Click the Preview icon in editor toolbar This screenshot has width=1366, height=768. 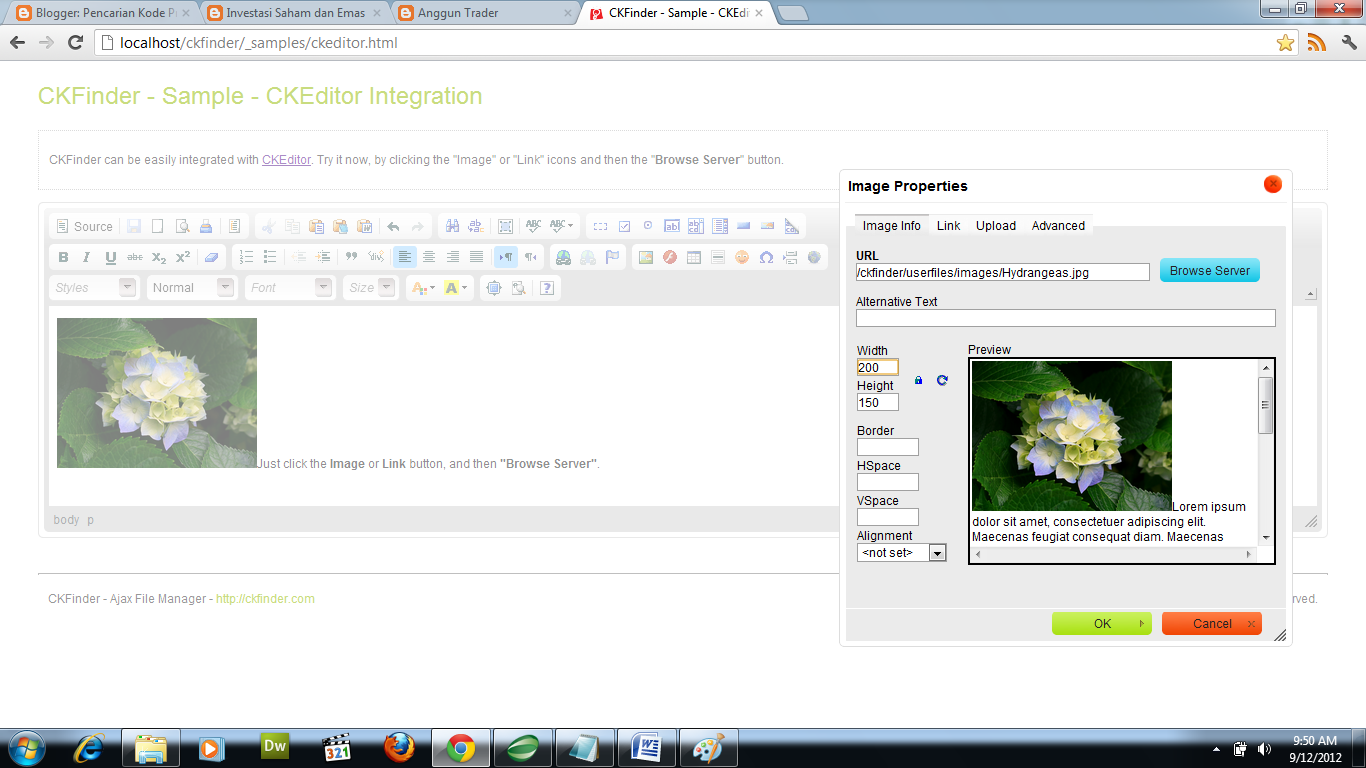click(x=182, y=227)
